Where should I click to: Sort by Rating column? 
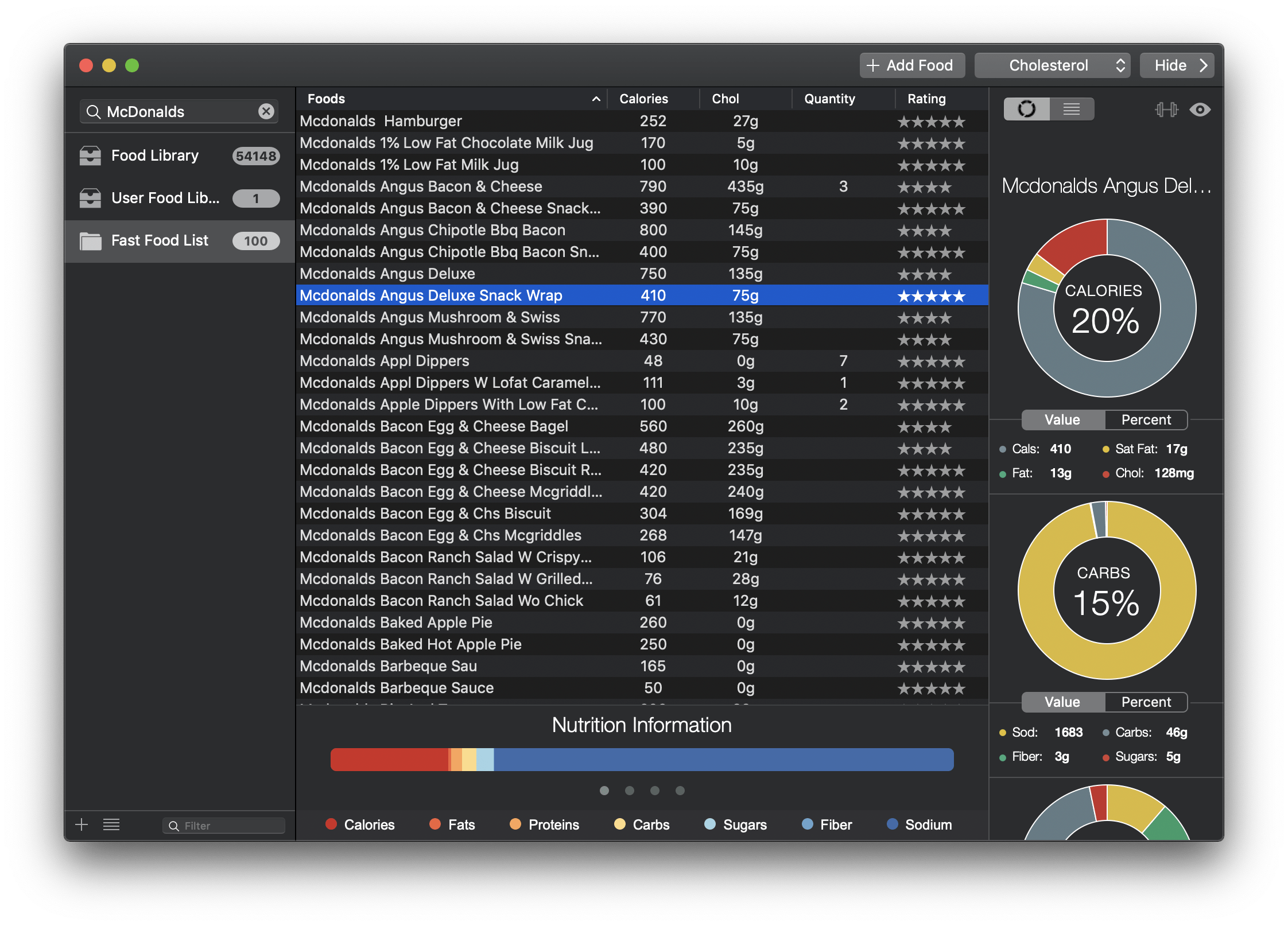point(941,99)
